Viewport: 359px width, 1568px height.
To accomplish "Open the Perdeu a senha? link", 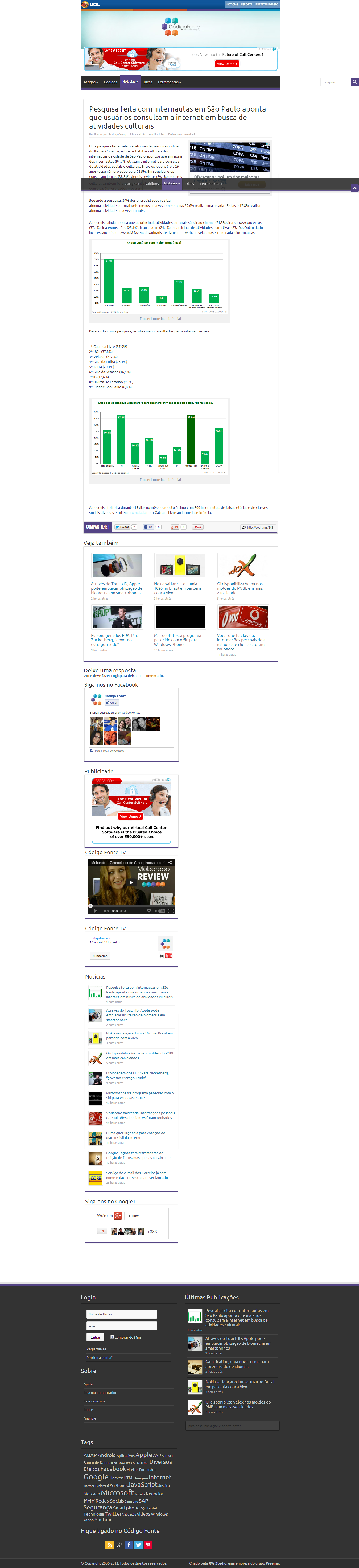I will pyautogui.click(x=99, y=1357).
